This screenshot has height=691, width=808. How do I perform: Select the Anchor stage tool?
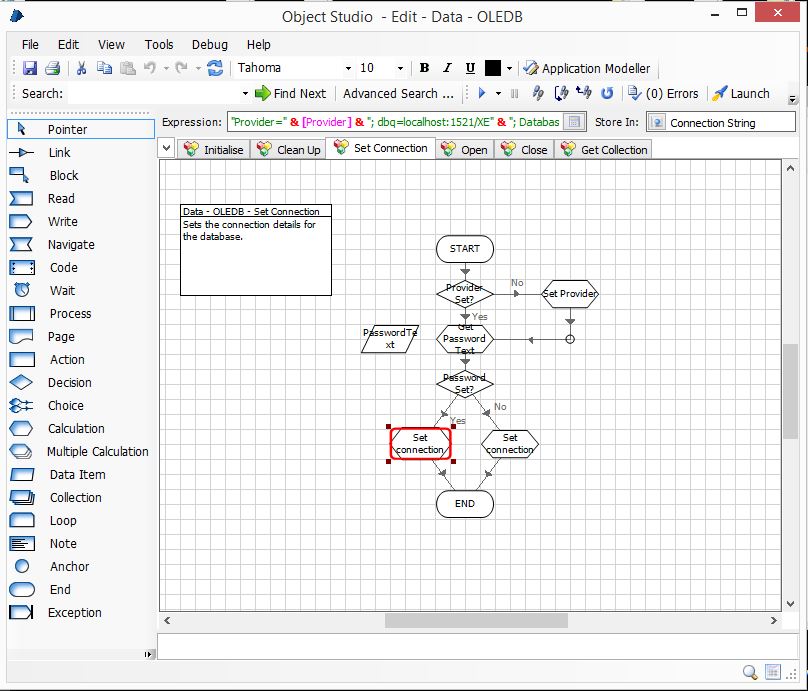[x=69, y=567]
